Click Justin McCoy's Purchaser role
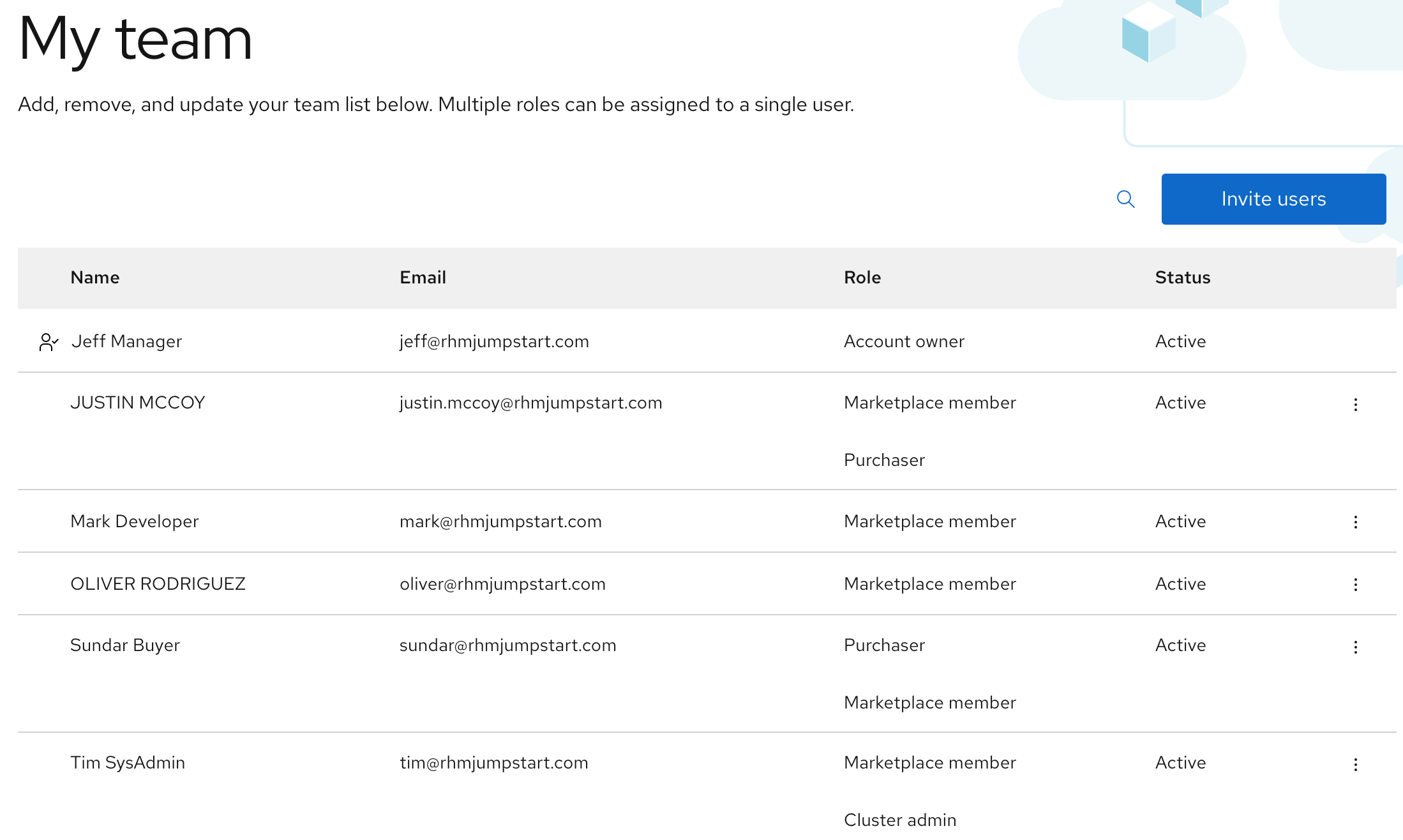The width and height of the screenshot is (1403, 840). pyautogui.click(x=884, y=460)
